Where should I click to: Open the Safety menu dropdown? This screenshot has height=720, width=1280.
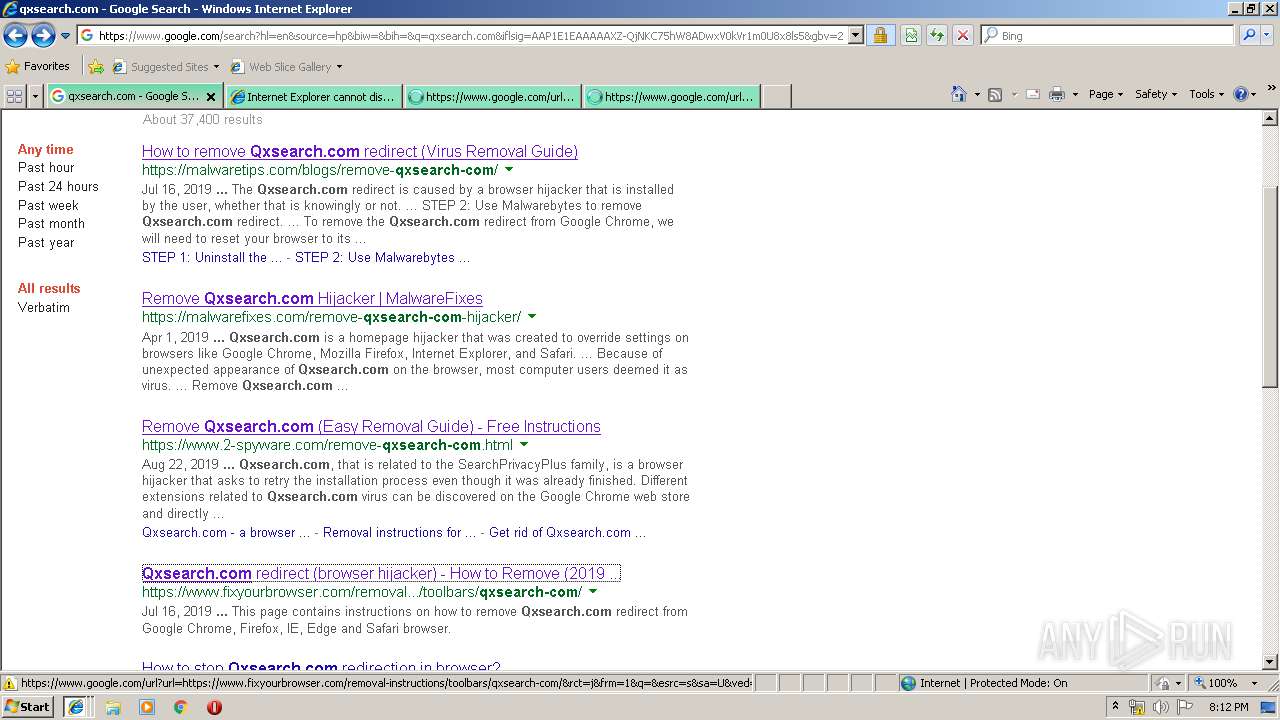click(1157, 94)
